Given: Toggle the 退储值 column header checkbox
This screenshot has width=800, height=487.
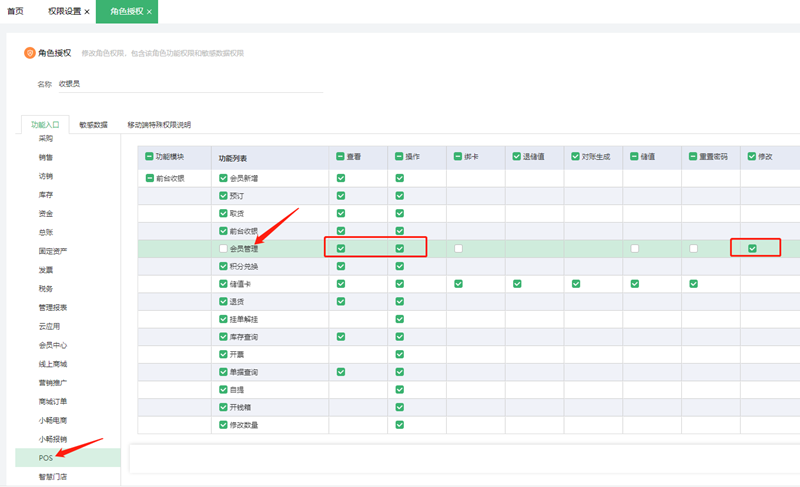Looking at the screenshot, I should tap(517, 156).
